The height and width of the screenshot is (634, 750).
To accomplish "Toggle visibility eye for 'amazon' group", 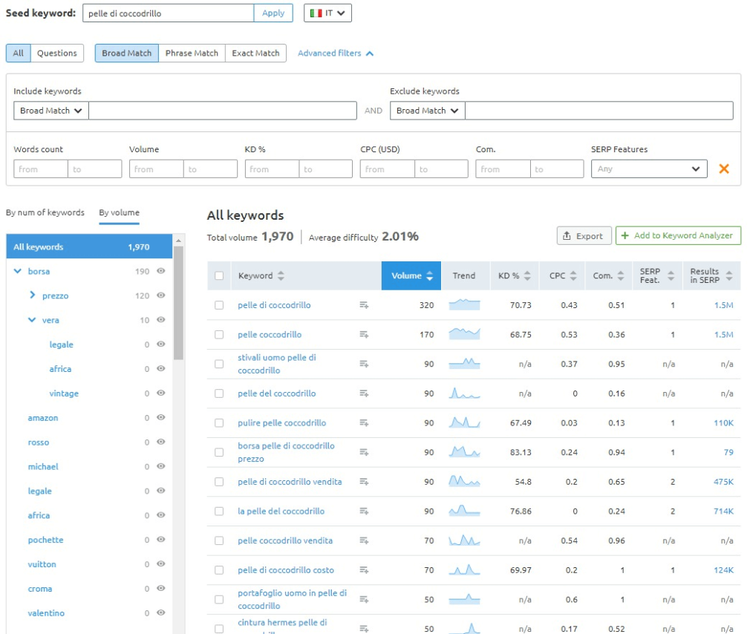I will [161, 417].
